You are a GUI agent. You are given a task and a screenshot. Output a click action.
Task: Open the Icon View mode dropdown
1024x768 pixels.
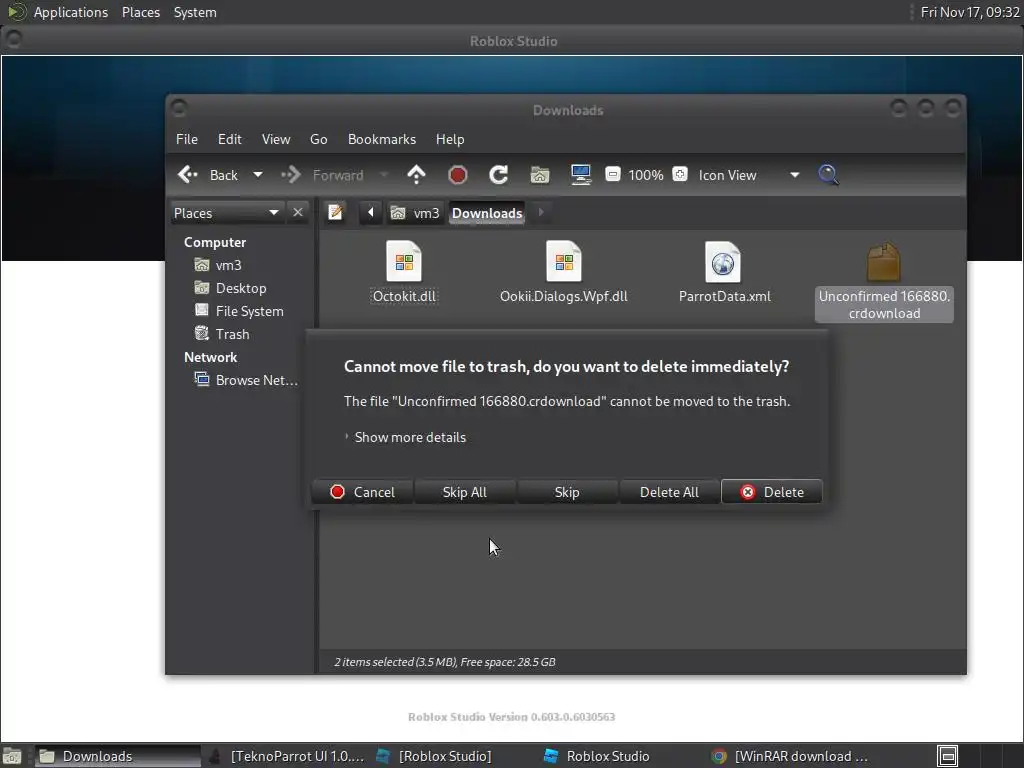pyautogui.click(x=748, y=175)
